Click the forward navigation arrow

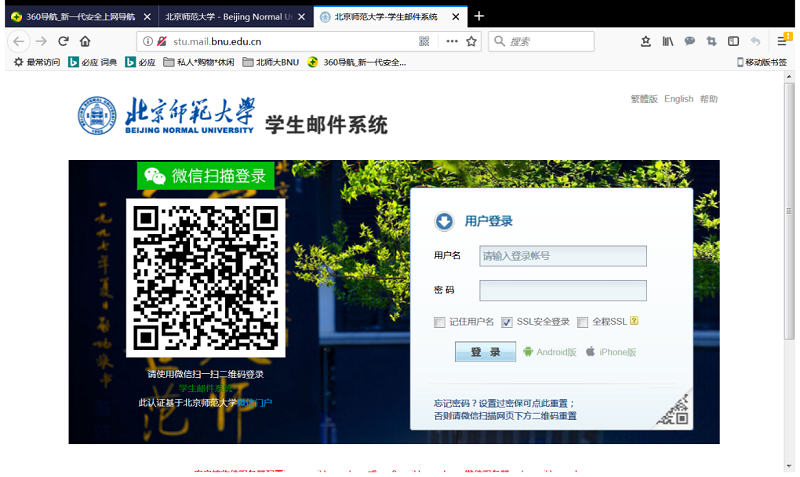point(41,41)
